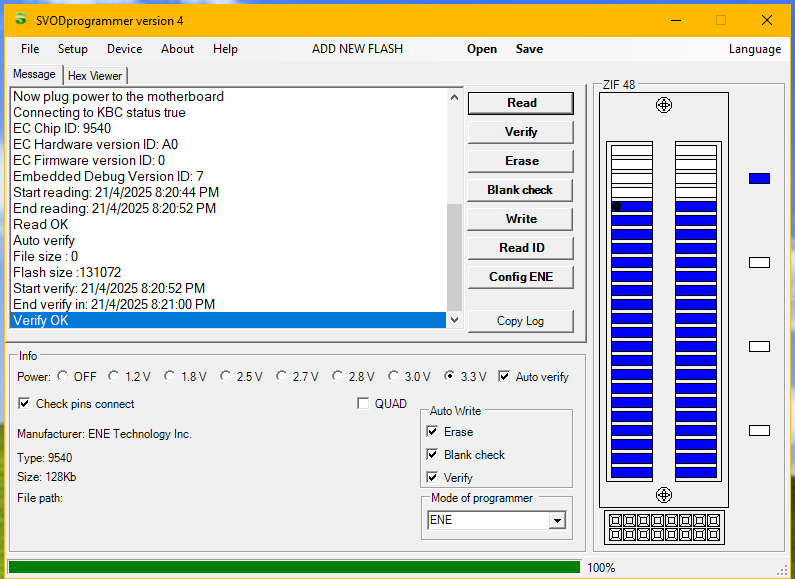The width and height of the screenshot is (795, 579).
Task: Open the File menu
Action: pyautogui.click(x=30, y=49)
